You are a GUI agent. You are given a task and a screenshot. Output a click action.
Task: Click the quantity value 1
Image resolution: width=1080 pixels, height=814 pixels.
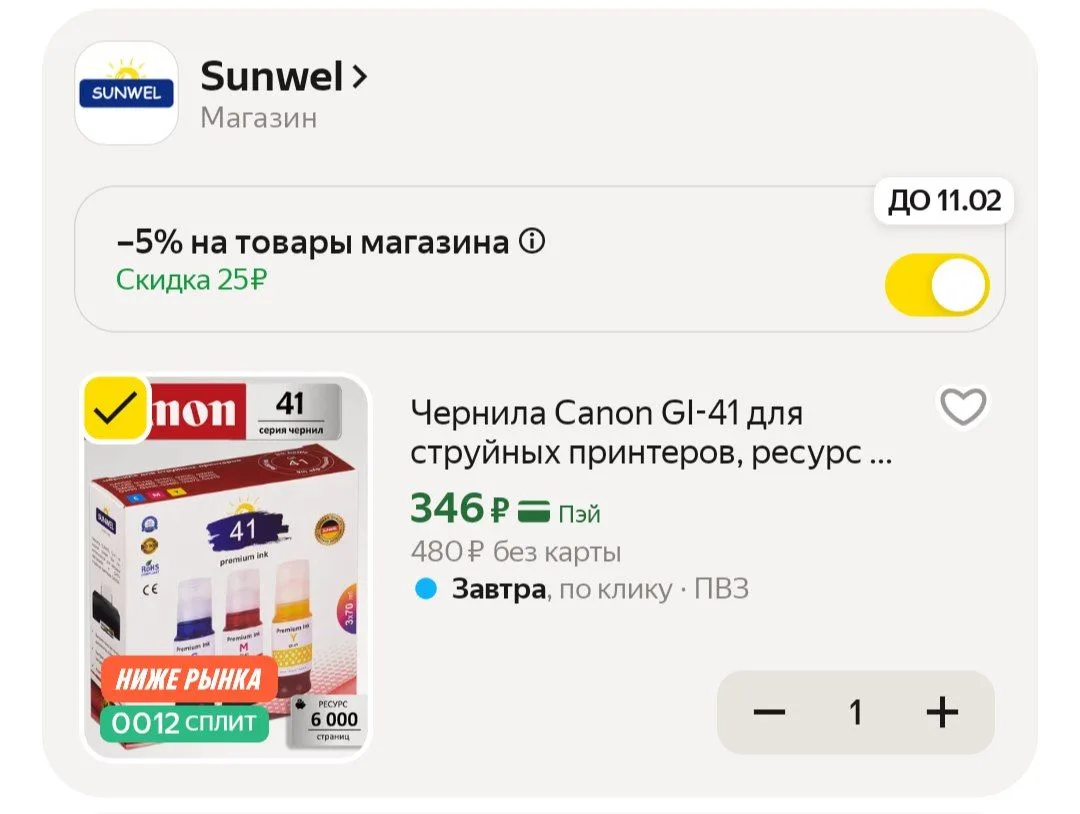855,712
